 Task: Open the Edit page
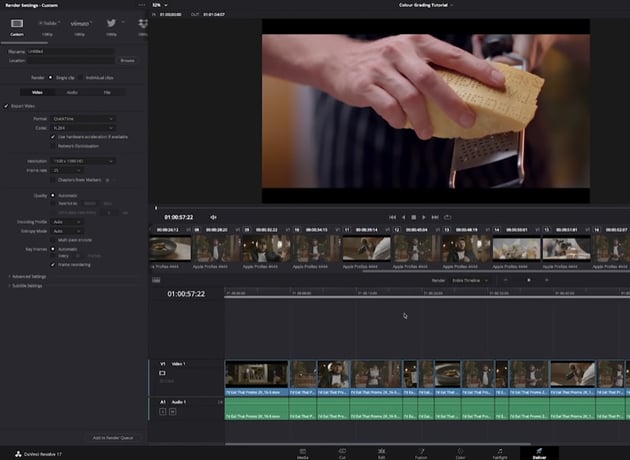381,453
